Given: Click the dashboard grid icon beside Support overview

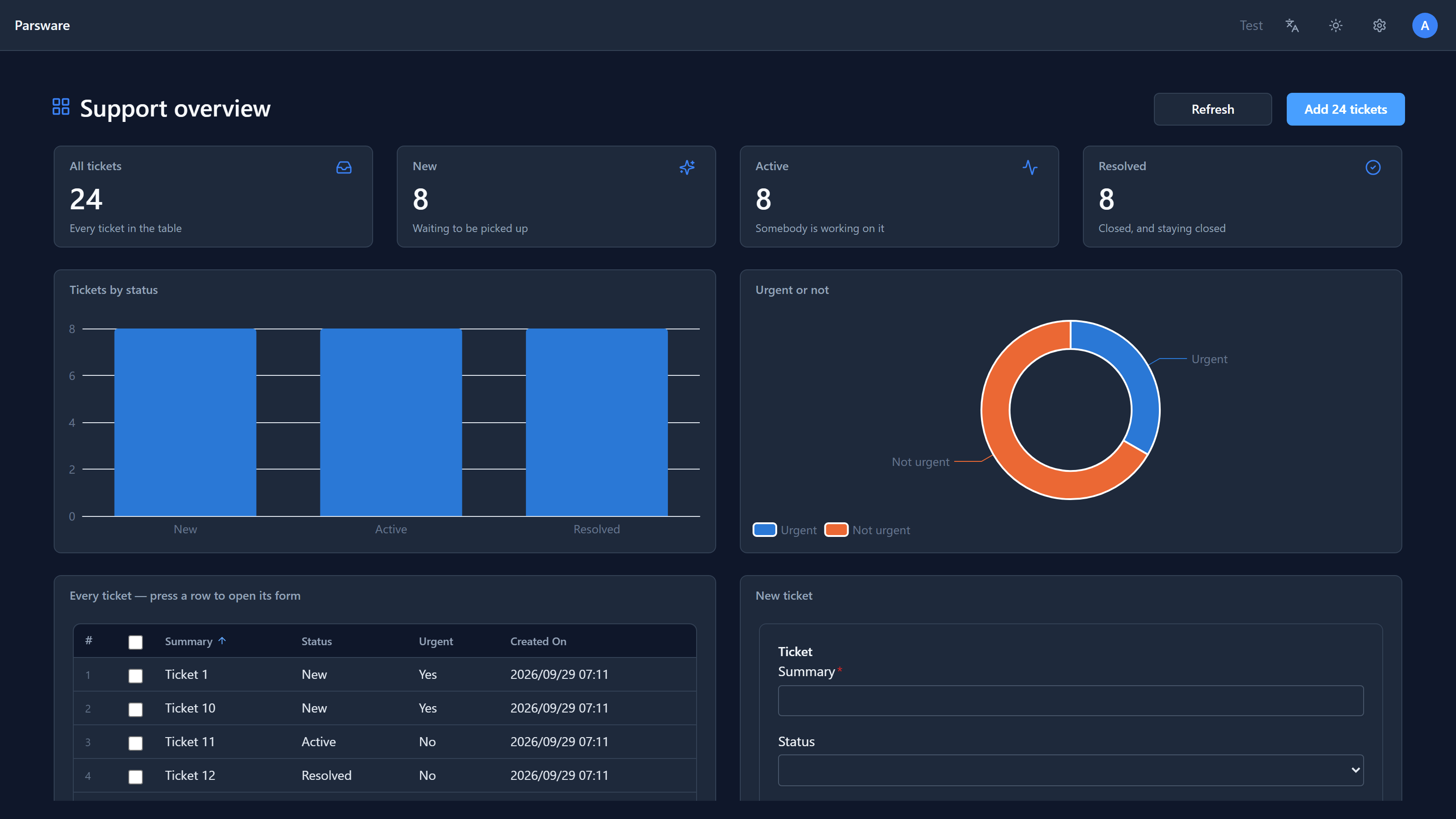Looking at the screenshot, I should (61, 106).
